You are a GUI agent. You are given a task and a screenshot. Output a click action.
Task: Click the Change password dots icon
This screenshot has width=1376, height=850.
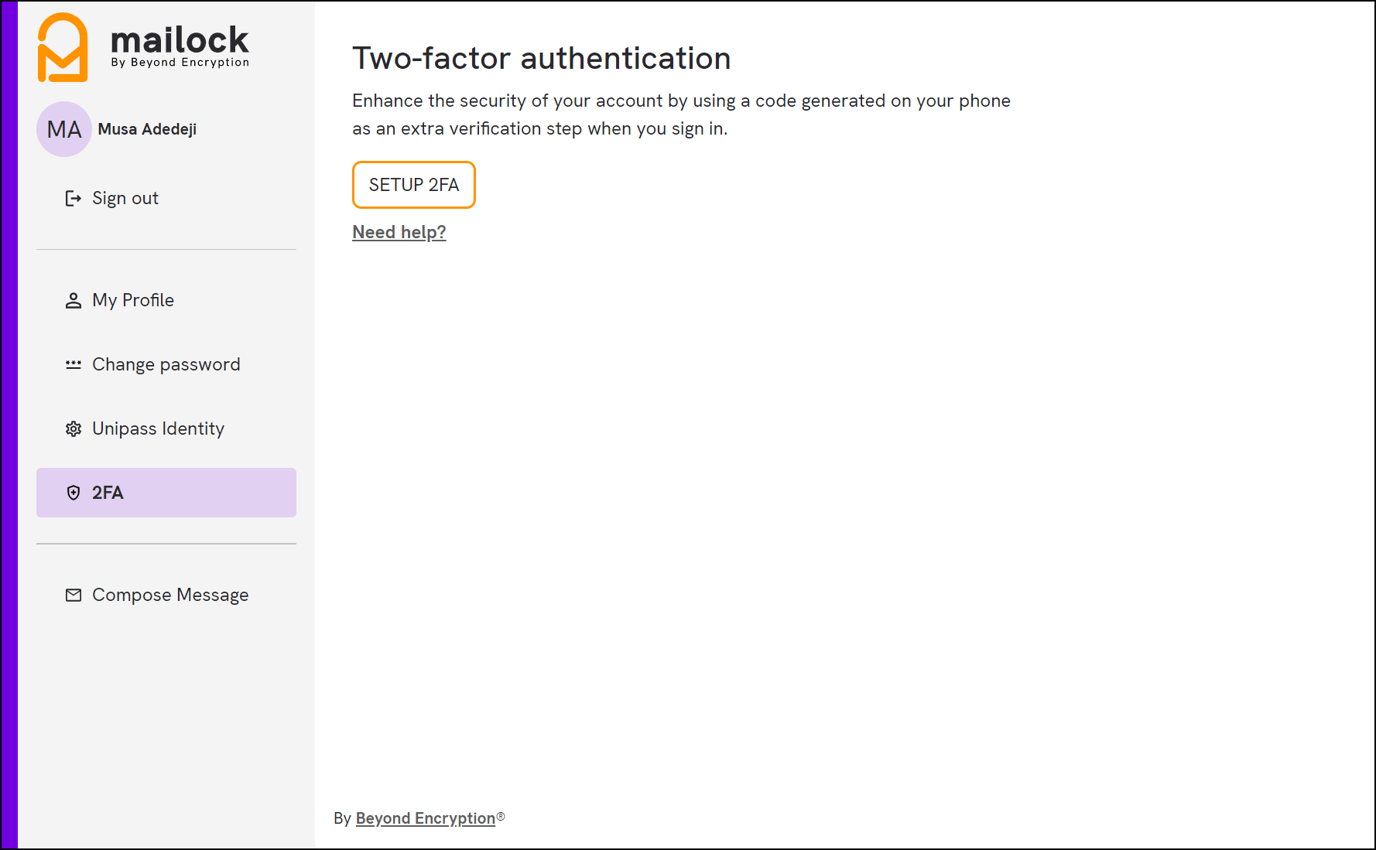click(x=73, y=364)
